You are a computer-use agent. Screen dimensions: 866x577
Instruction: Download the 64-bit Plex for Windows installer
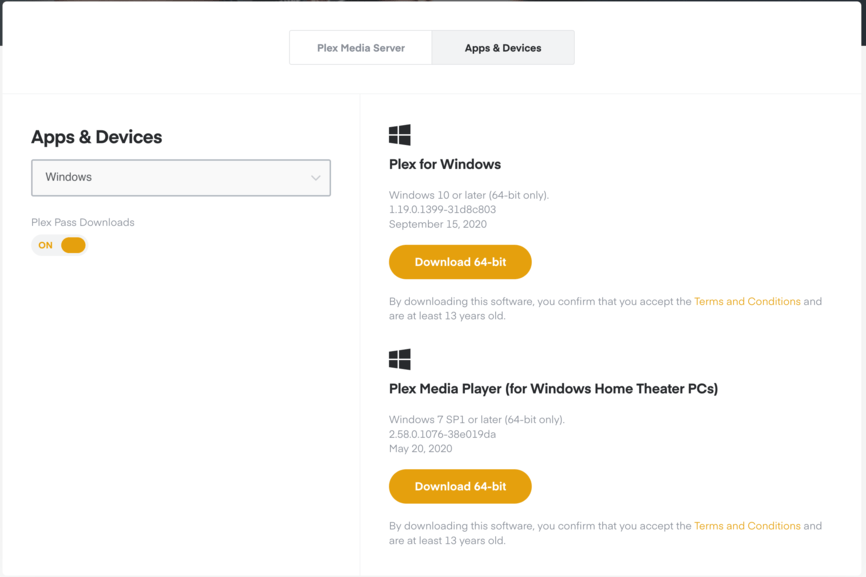(460, 262)
